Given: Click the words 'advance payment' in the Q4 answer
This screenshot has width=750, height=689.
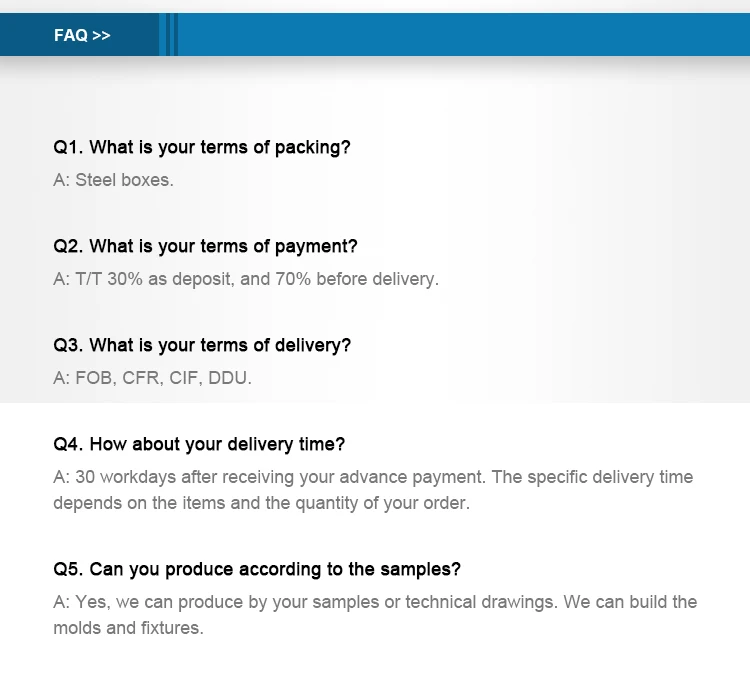Looking at the screenshot, I should coord(426,477).
